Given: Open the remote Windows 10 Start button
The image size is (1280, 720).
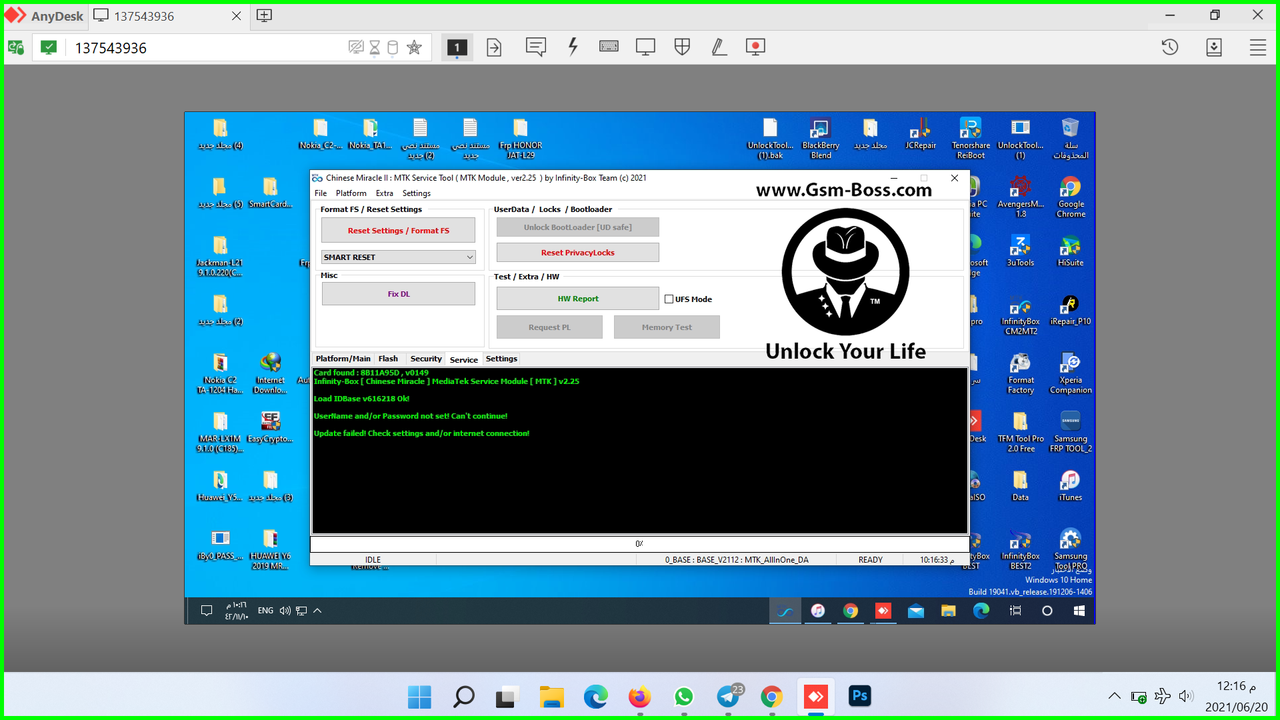Looking at the screenshot, I should point(1080,610).
